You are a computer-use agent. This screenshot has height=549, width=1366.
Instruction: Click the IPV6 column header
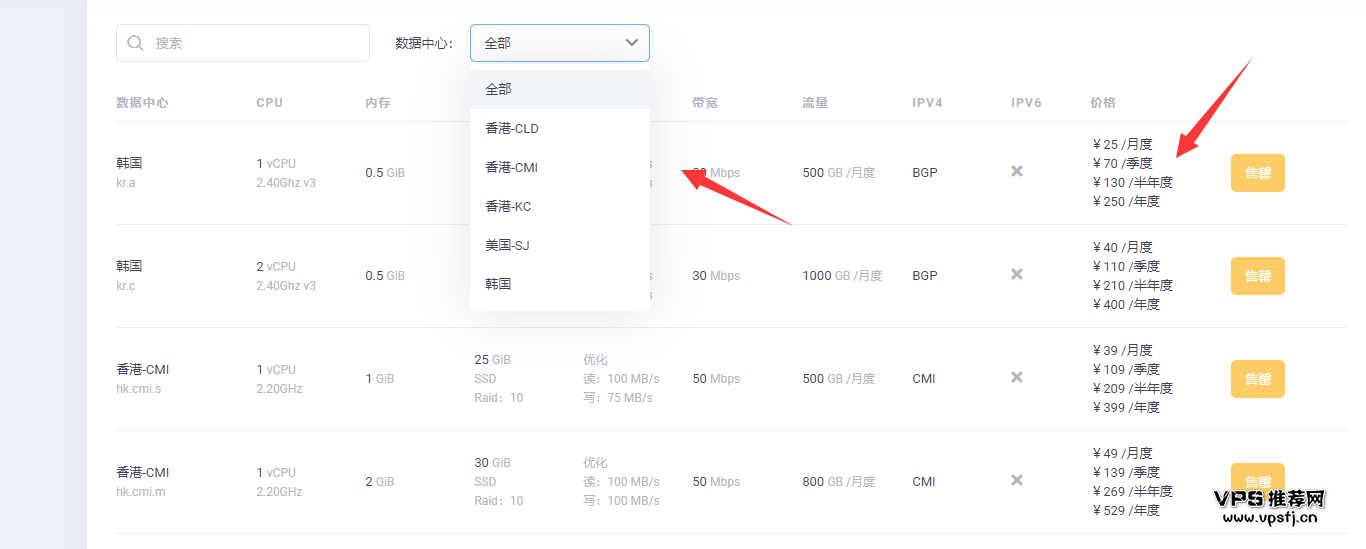pos(1026,103)
